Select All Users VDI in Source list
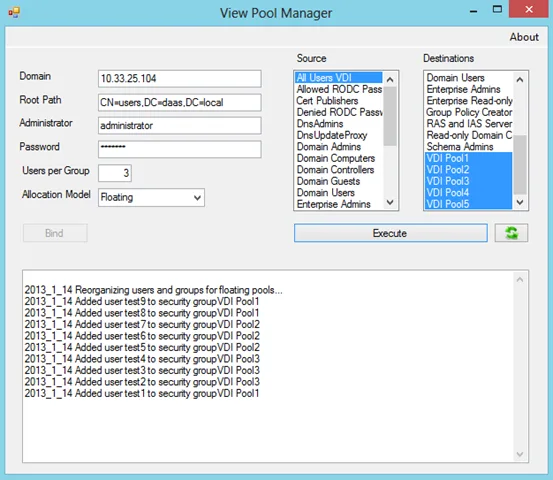Viewport: 553px width, 480px height. click(339, 78)
